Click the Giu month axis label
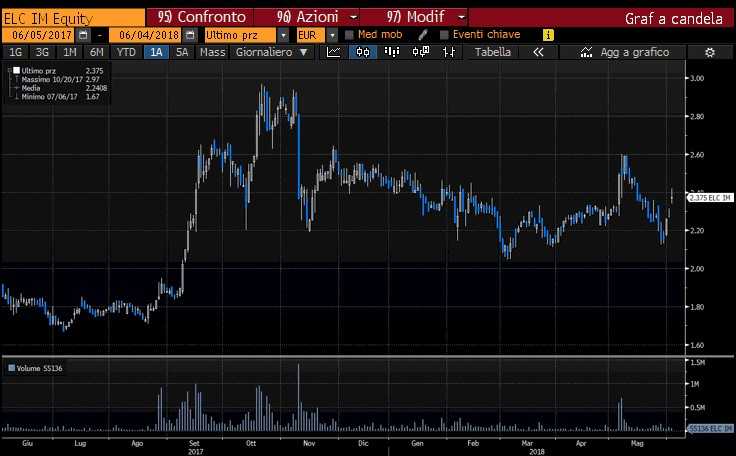Image resolution: width=736 pixels, height=456 pixels. pos(27,443)
